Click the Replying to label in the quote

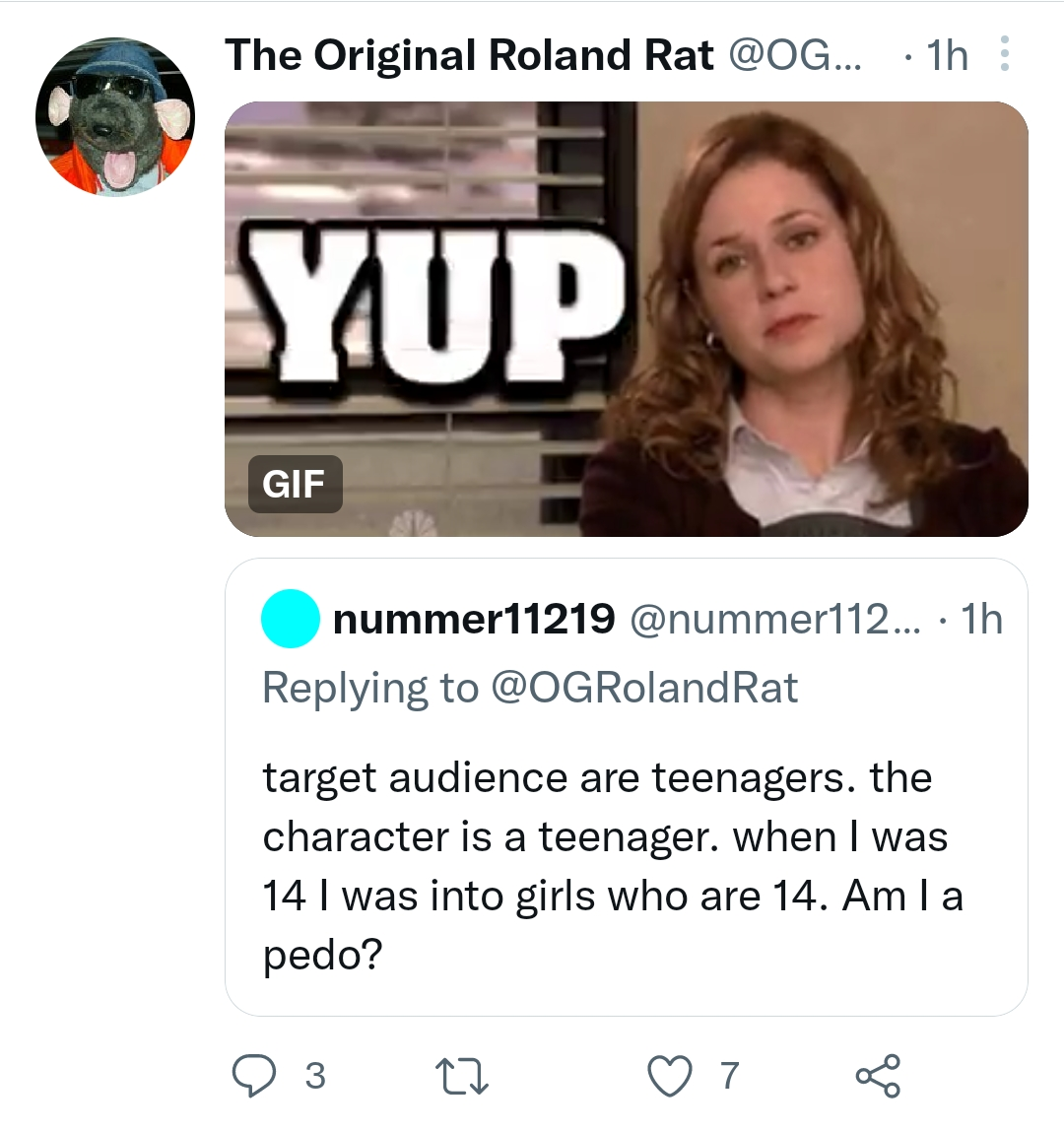point(370,688)
